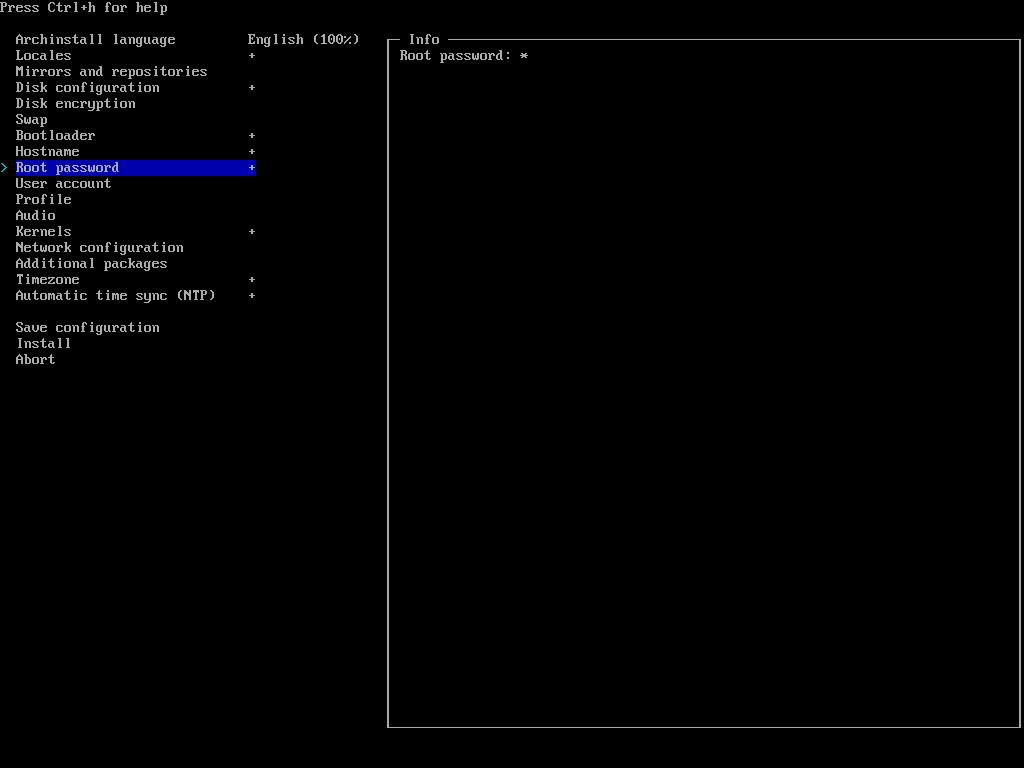Toggle Automatic time sync (NTP)
Screen dimensions: 1024x768
coord(115,296)
